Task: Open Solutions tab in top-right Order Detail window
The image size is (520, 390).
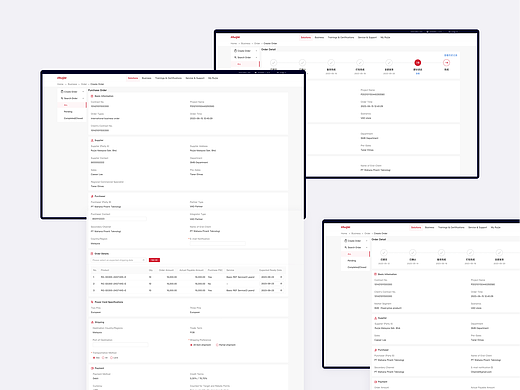Action: (x=306, y=37)
